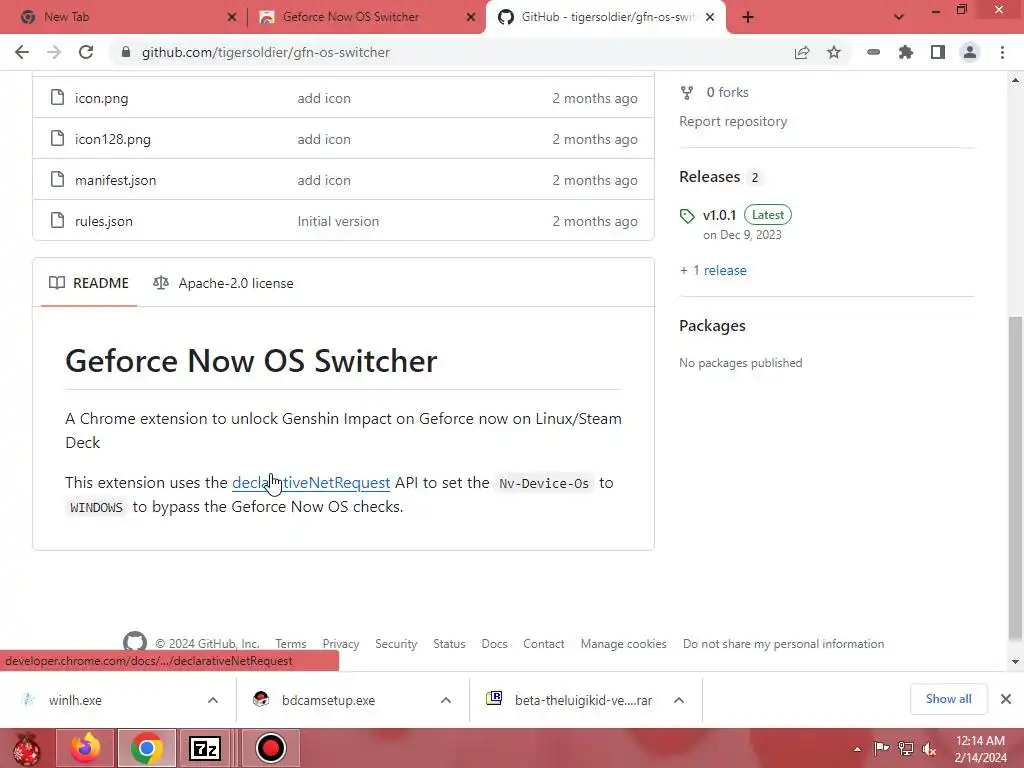
Task: Click the + 1 release link
Action: [x=712, y=270]
